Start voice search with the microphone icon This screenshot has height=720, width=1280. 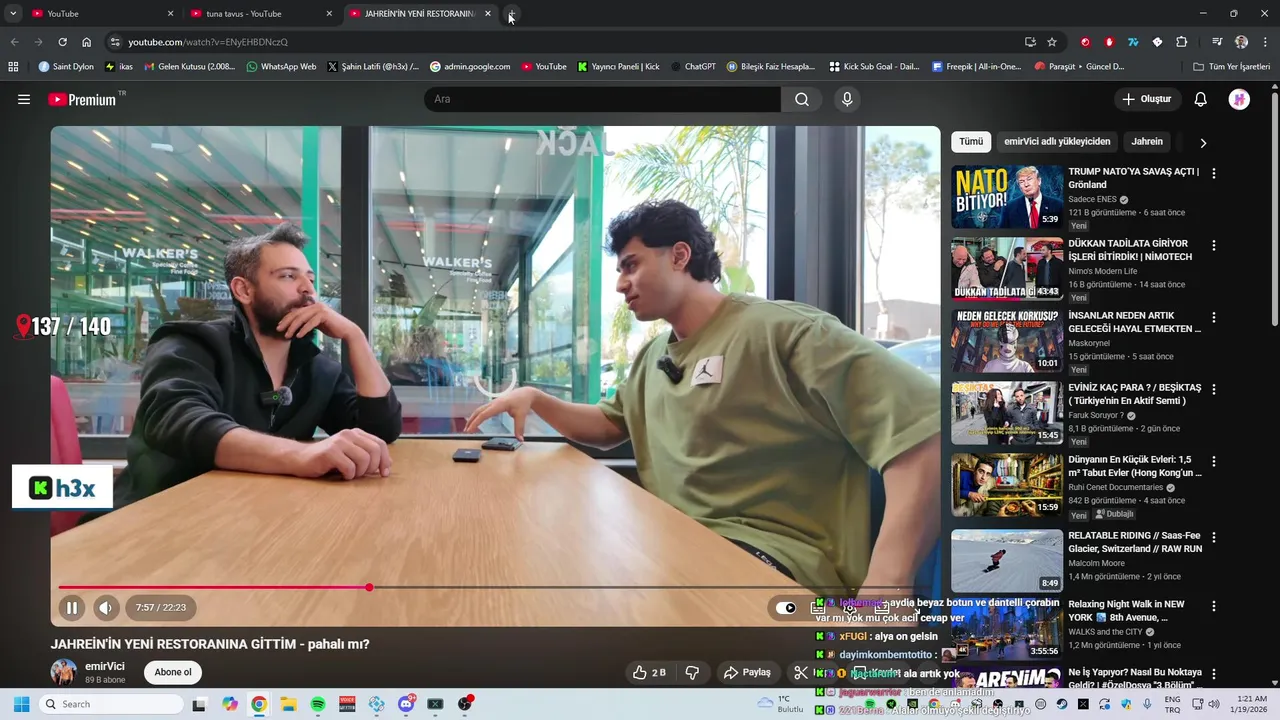(x=847, y=99)
